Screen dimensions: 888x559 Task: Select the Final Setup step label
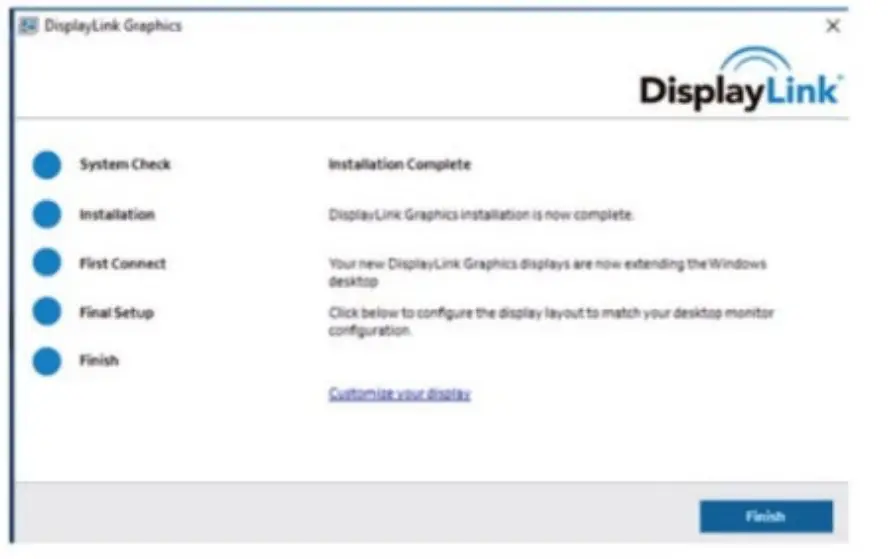click(x=117, y=312)
